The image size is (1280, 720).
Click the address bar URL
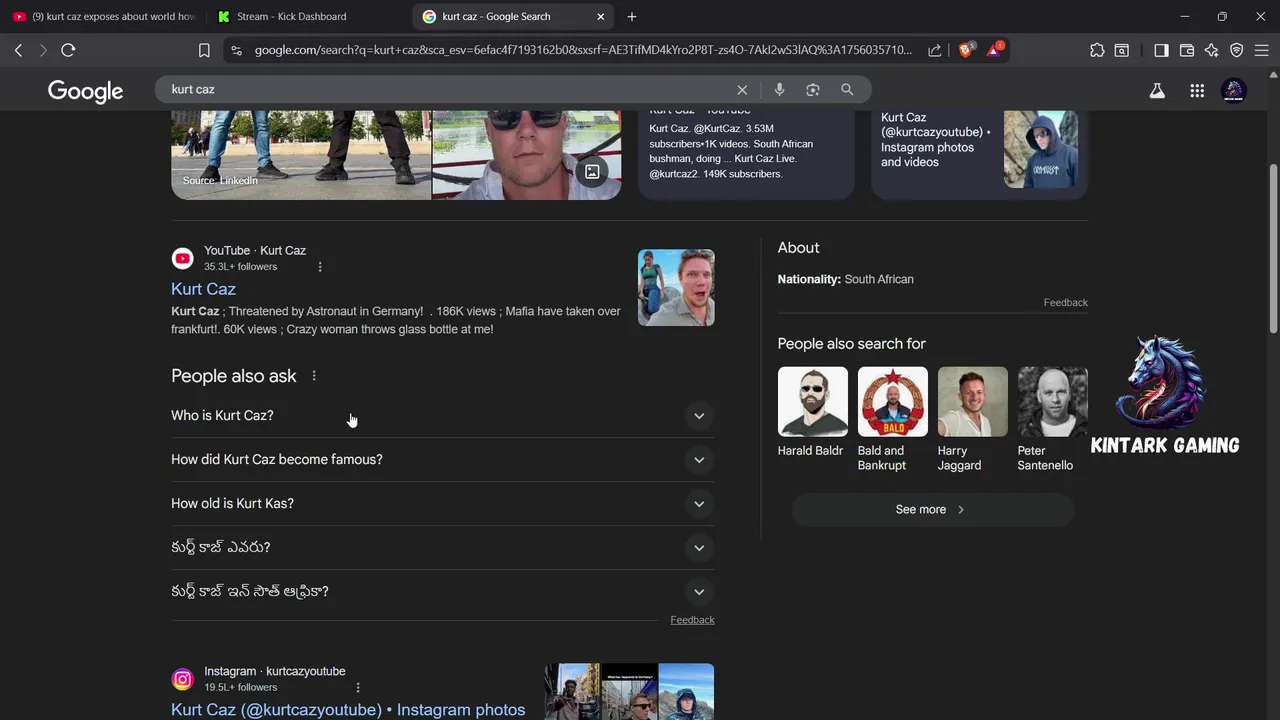(x=583, y=50)
